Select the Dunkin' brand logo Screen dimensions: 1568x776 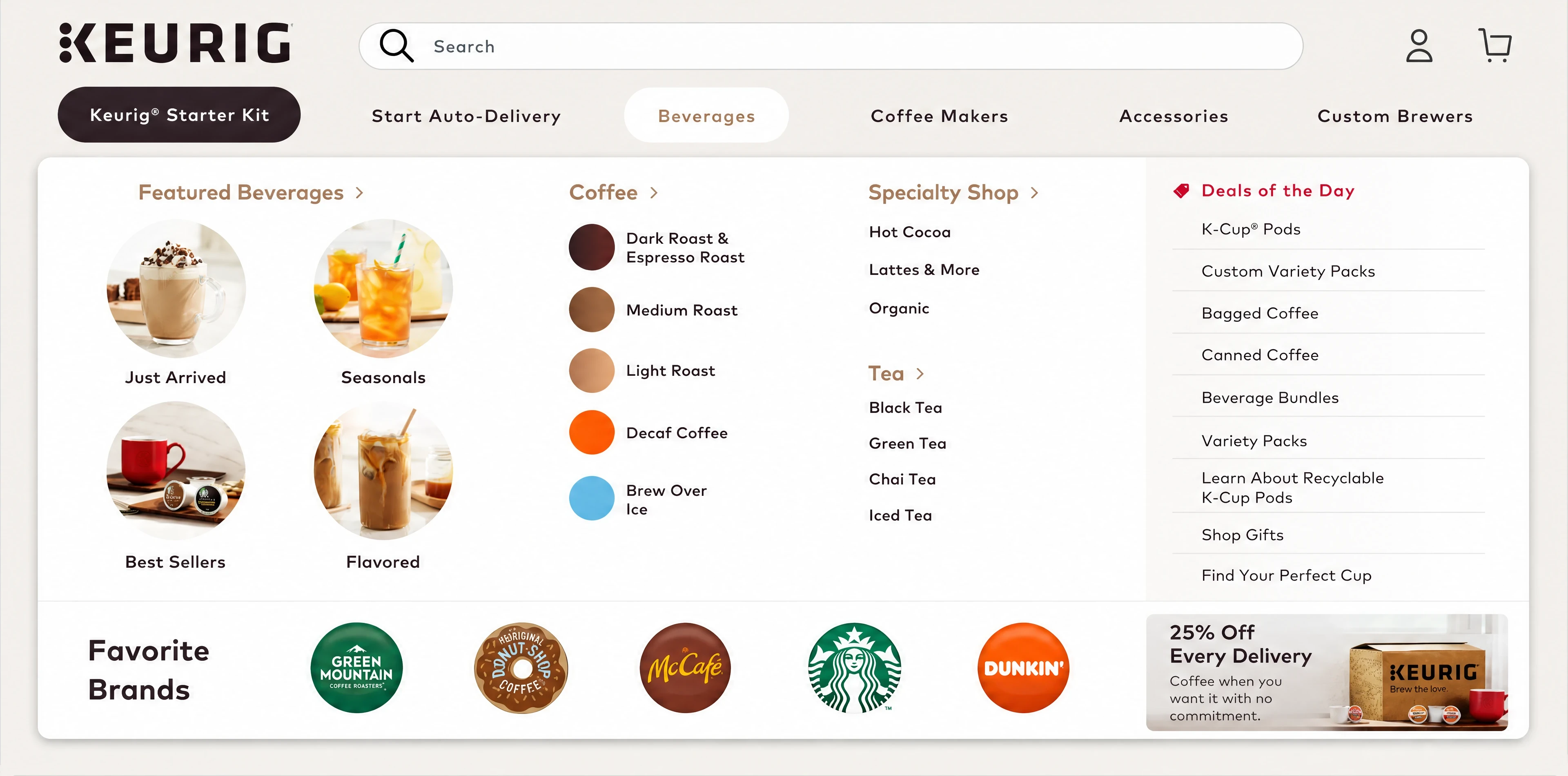click(1023, 668)
